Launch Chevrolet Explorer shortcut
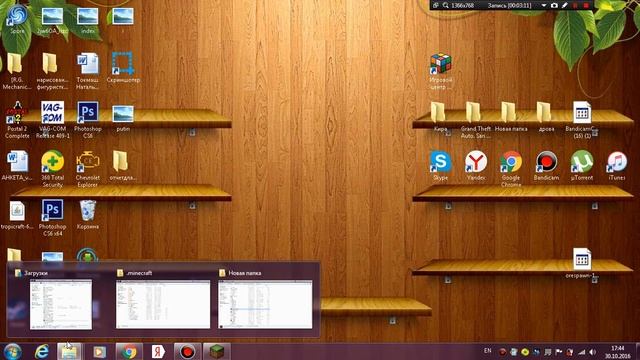Screen dimensions: 640x360 point(88,161)
